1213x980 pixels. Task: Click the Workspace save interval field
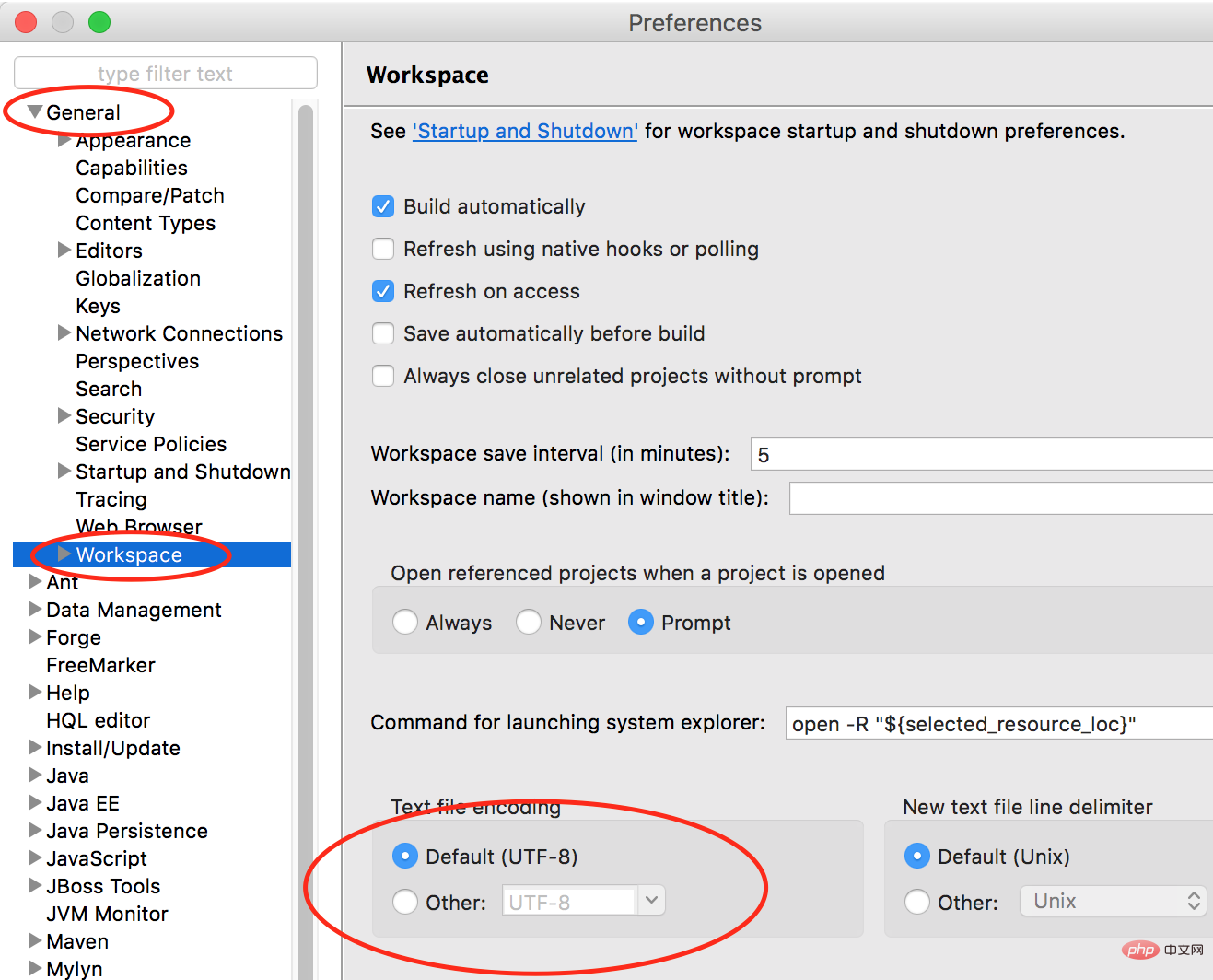tap(982, 454)
